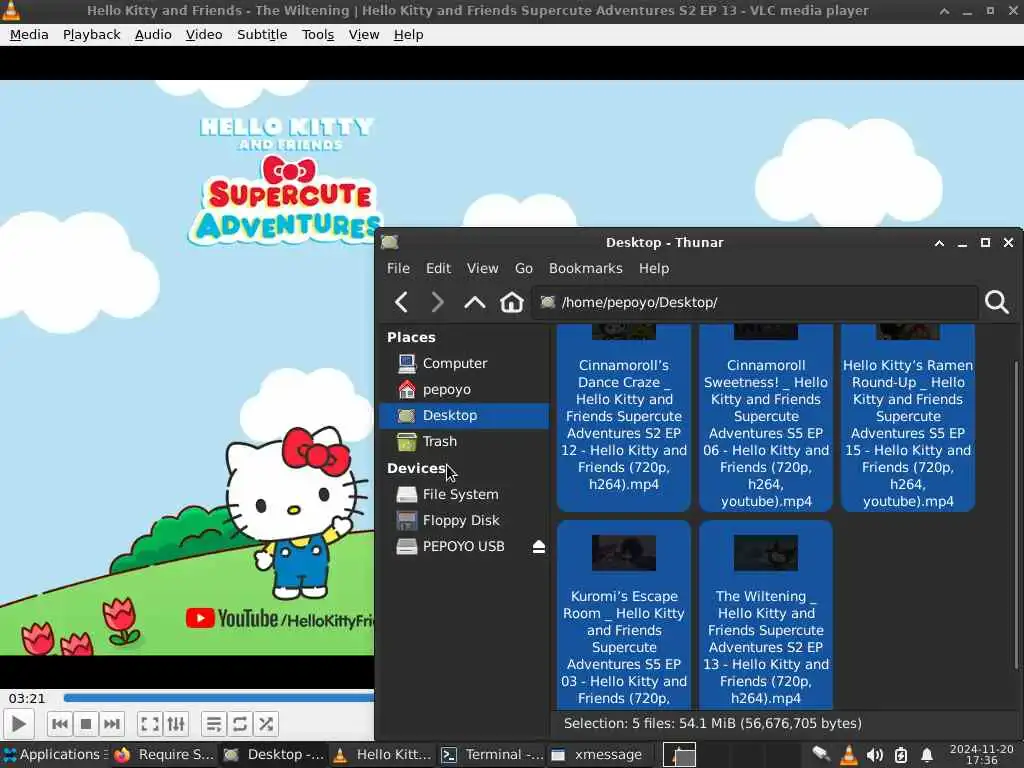1024x768 pixels.
Task: Click The Wiltening video thumbnail
Action: [x=766, y=553]
